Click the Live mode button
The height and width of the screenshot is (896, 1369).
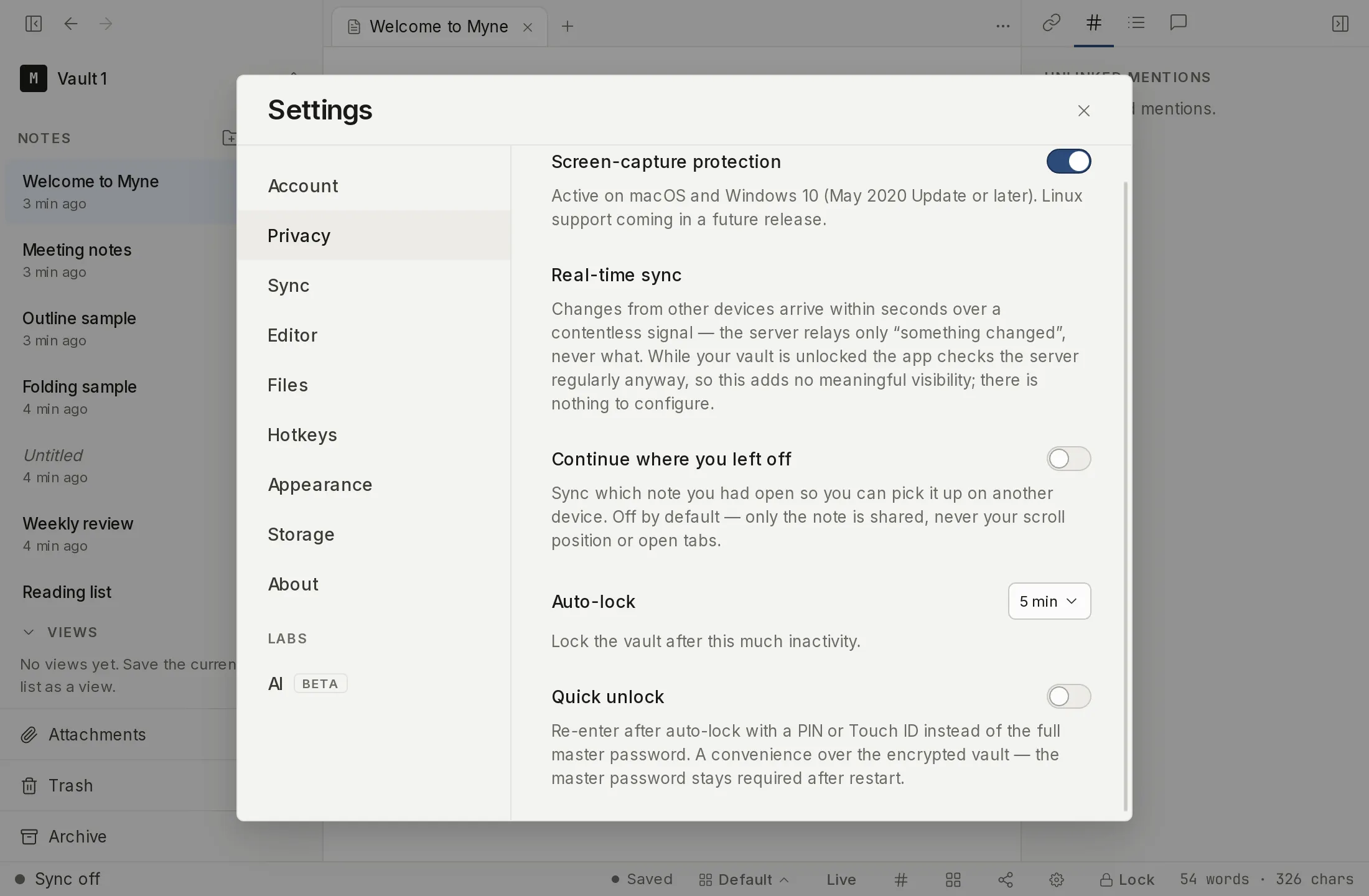coord(841,879)
